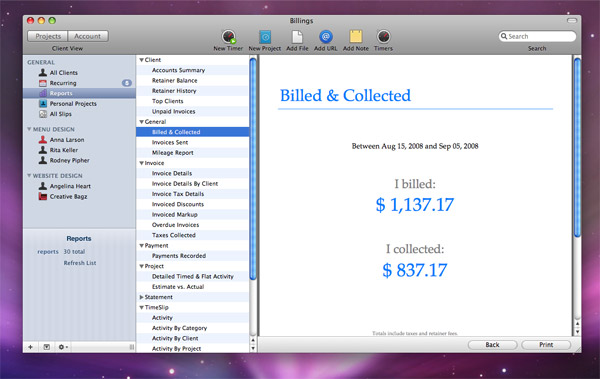Open Recurring in the sidebar

[x=63, y=83]
